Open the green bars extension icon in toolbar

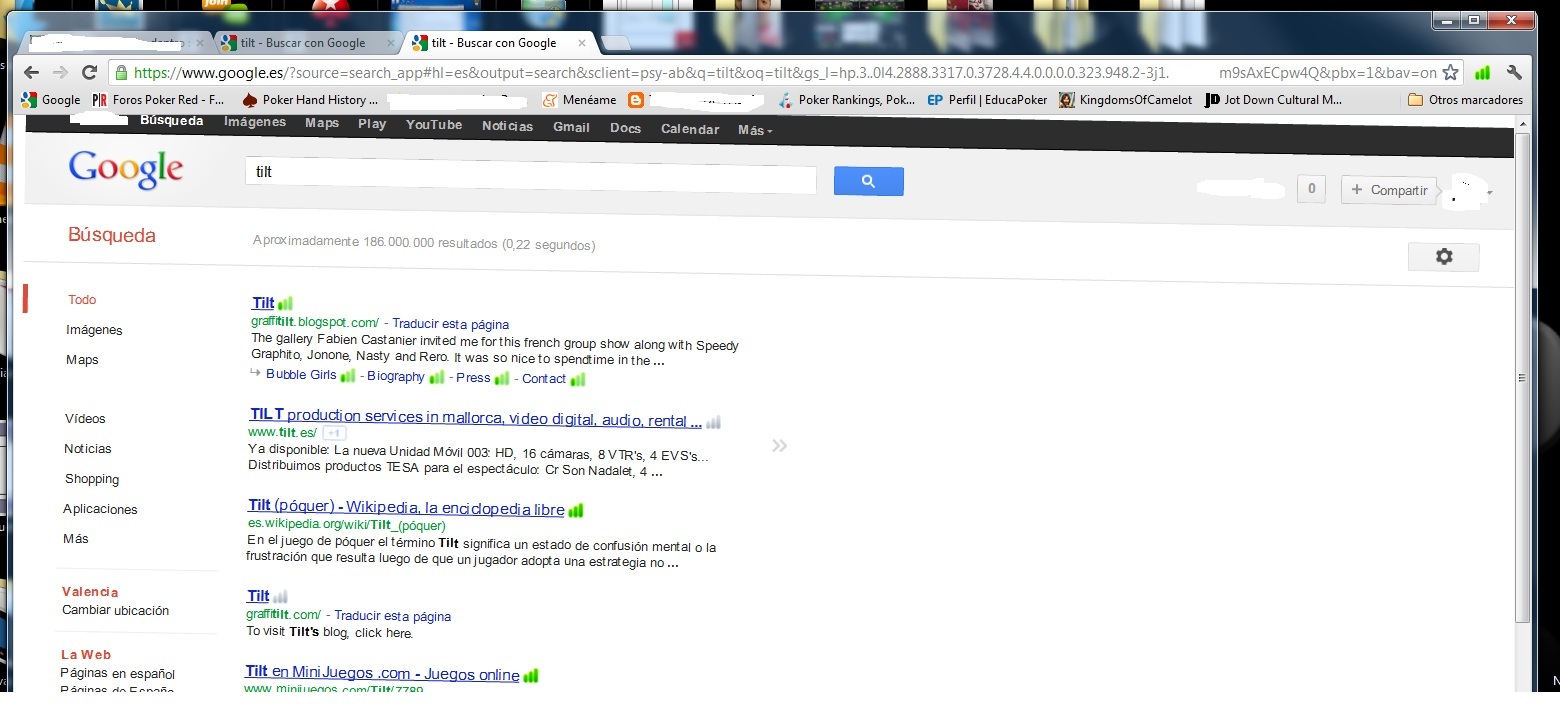pos(1483,72)
